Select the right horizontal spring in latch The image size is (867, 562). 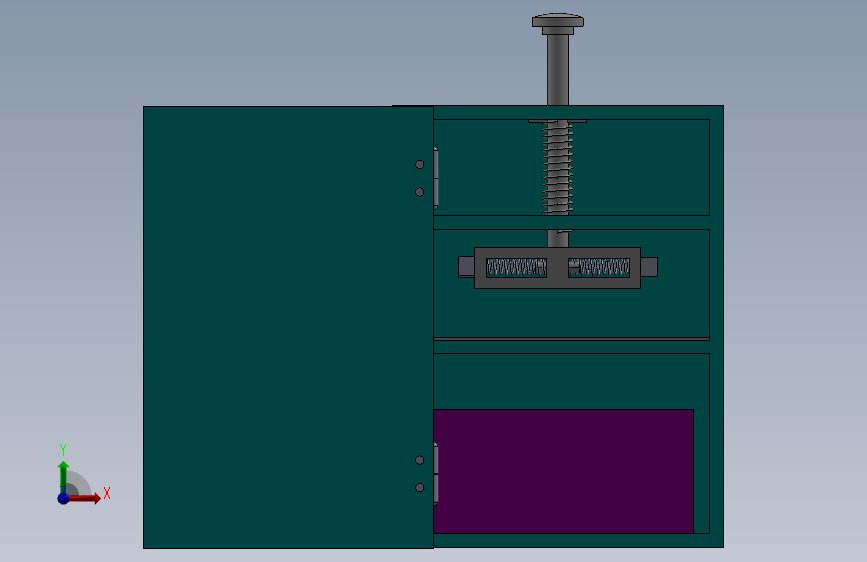click(x=599, y=268)
